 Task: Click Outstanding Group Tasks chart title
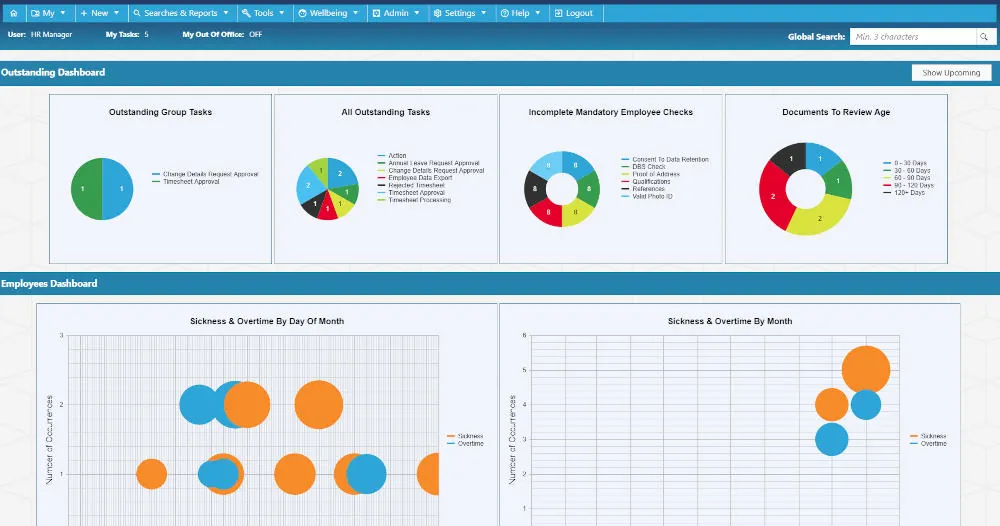click(160, 112)
